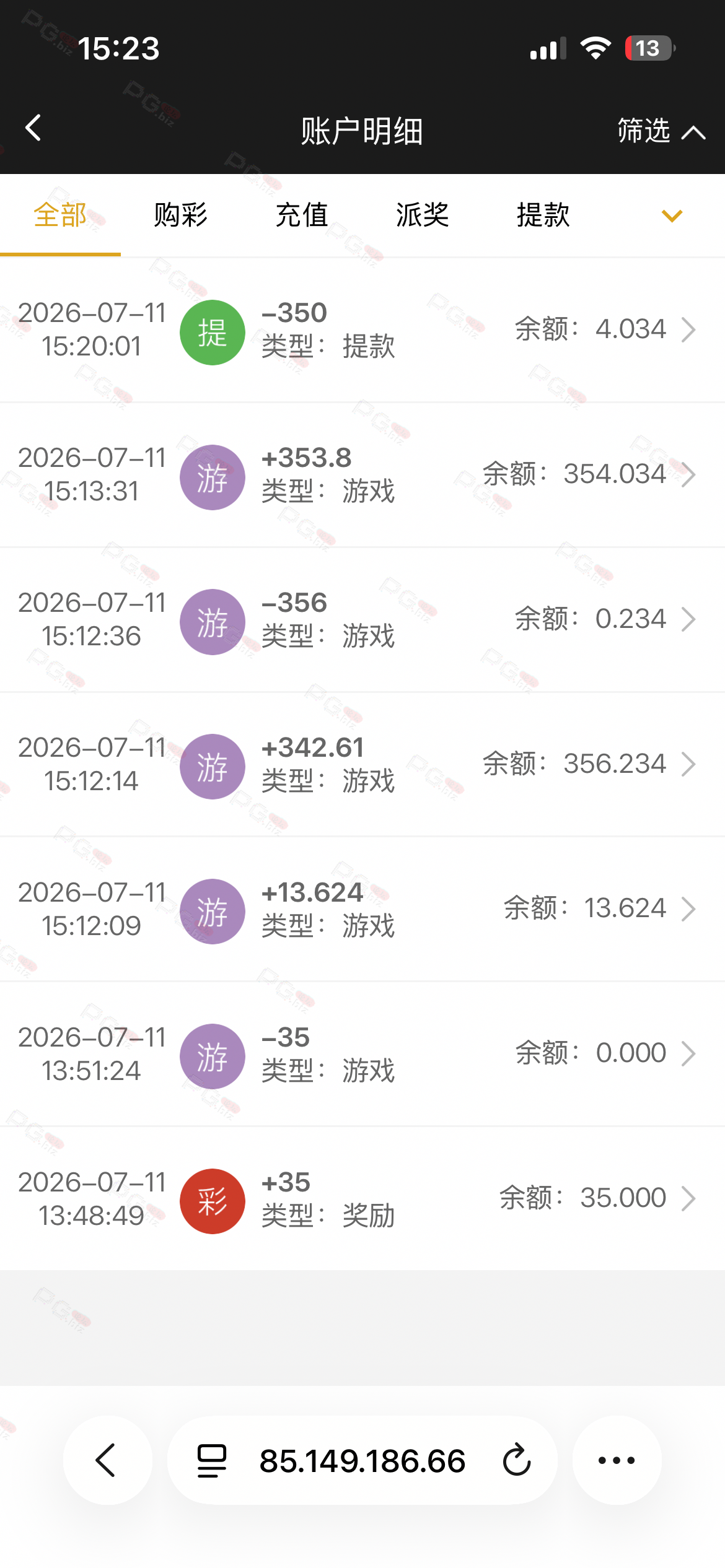Select the 全部 tab
725x1568 pixels.
tap(60, 215)
